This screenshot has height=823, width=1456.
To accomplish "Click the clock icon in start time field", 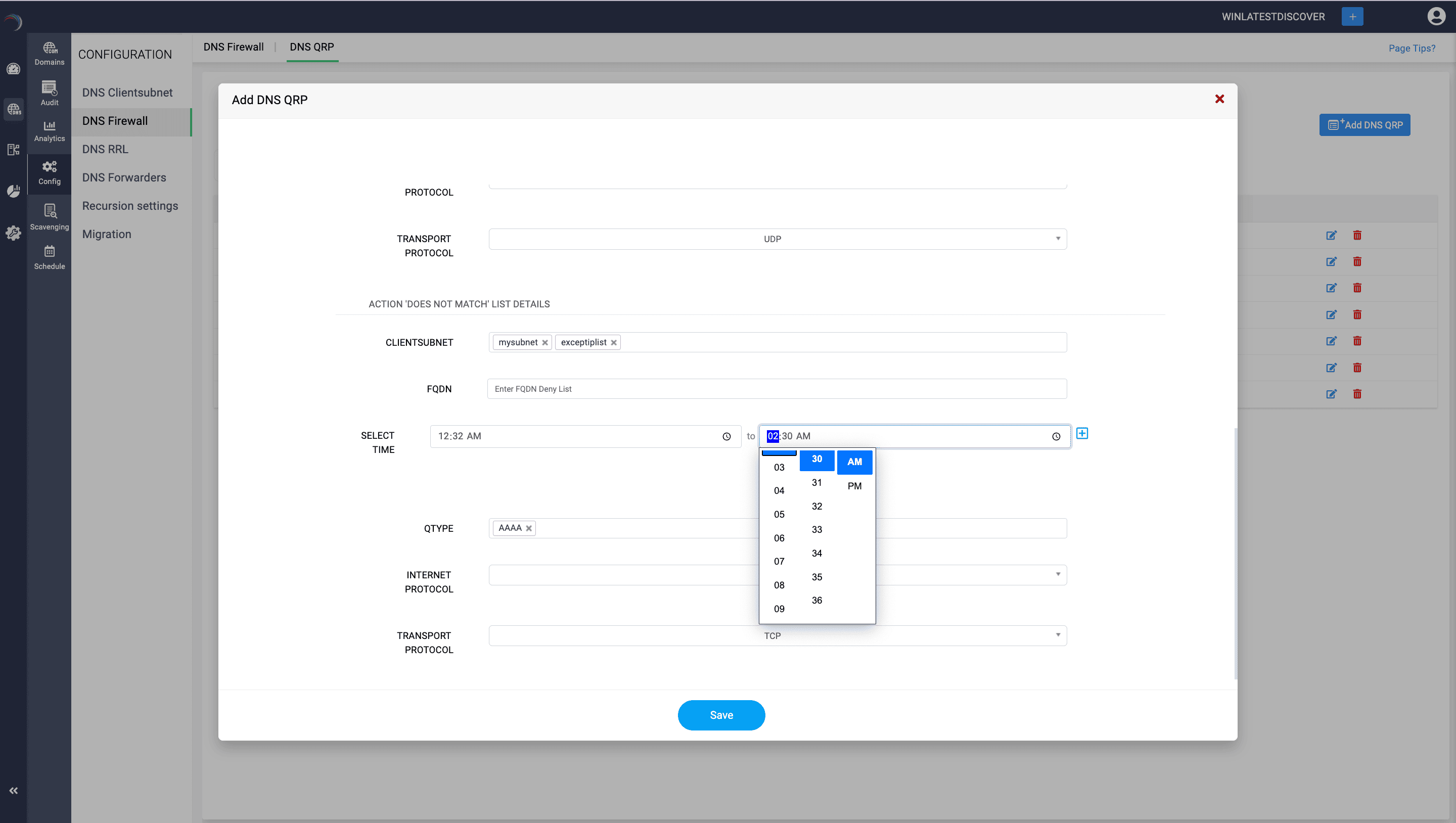I will [726, 436].
